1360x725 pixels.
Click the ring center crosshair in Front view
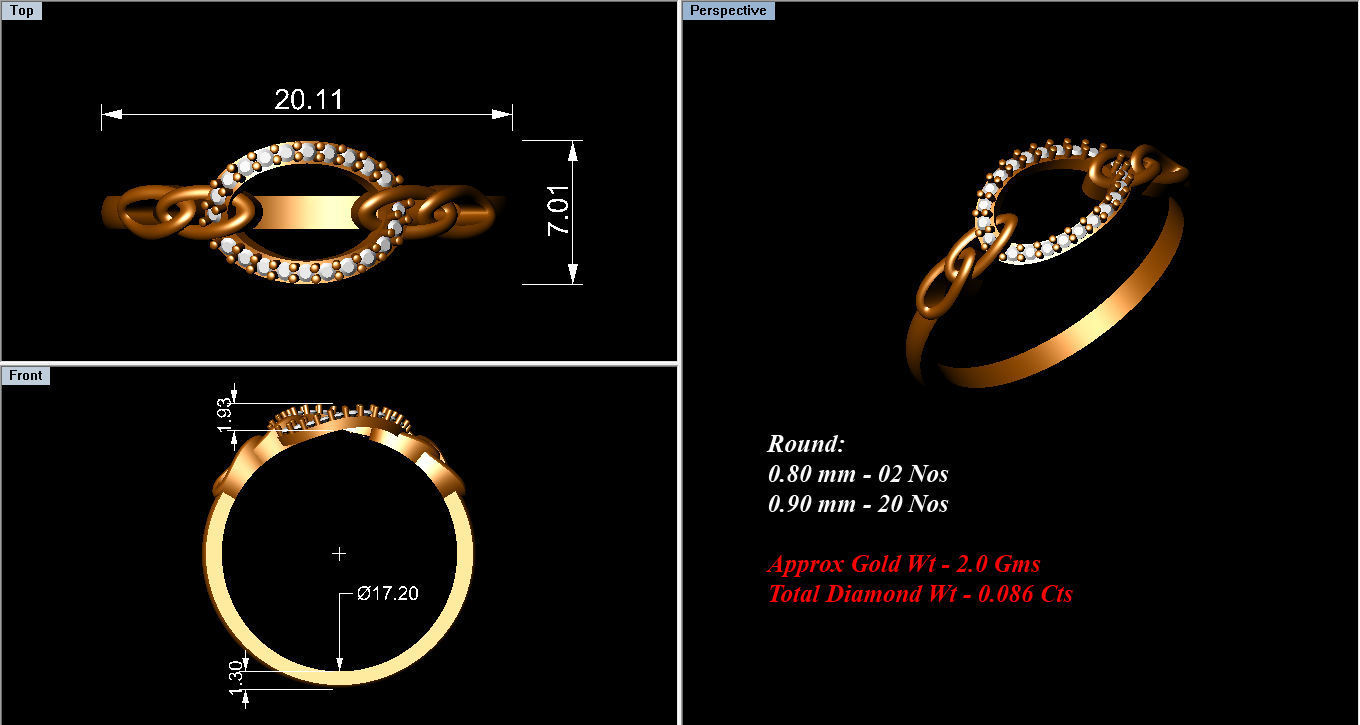[x=339, y=553]
